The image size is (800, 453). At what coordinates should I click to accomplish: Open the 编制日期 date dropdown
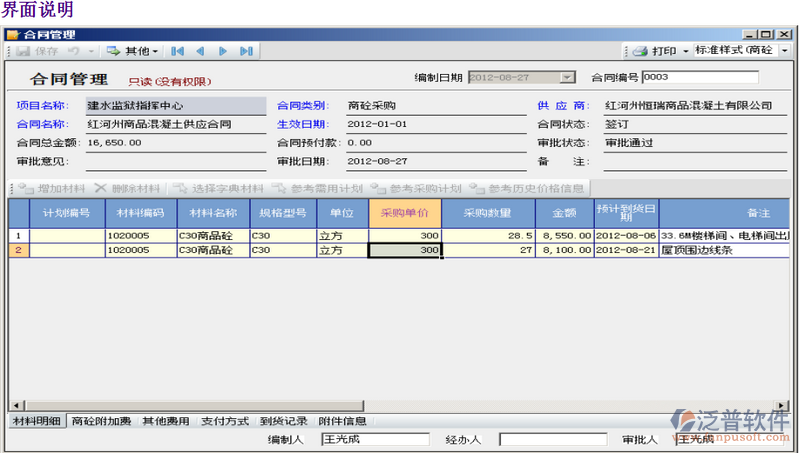568,77
